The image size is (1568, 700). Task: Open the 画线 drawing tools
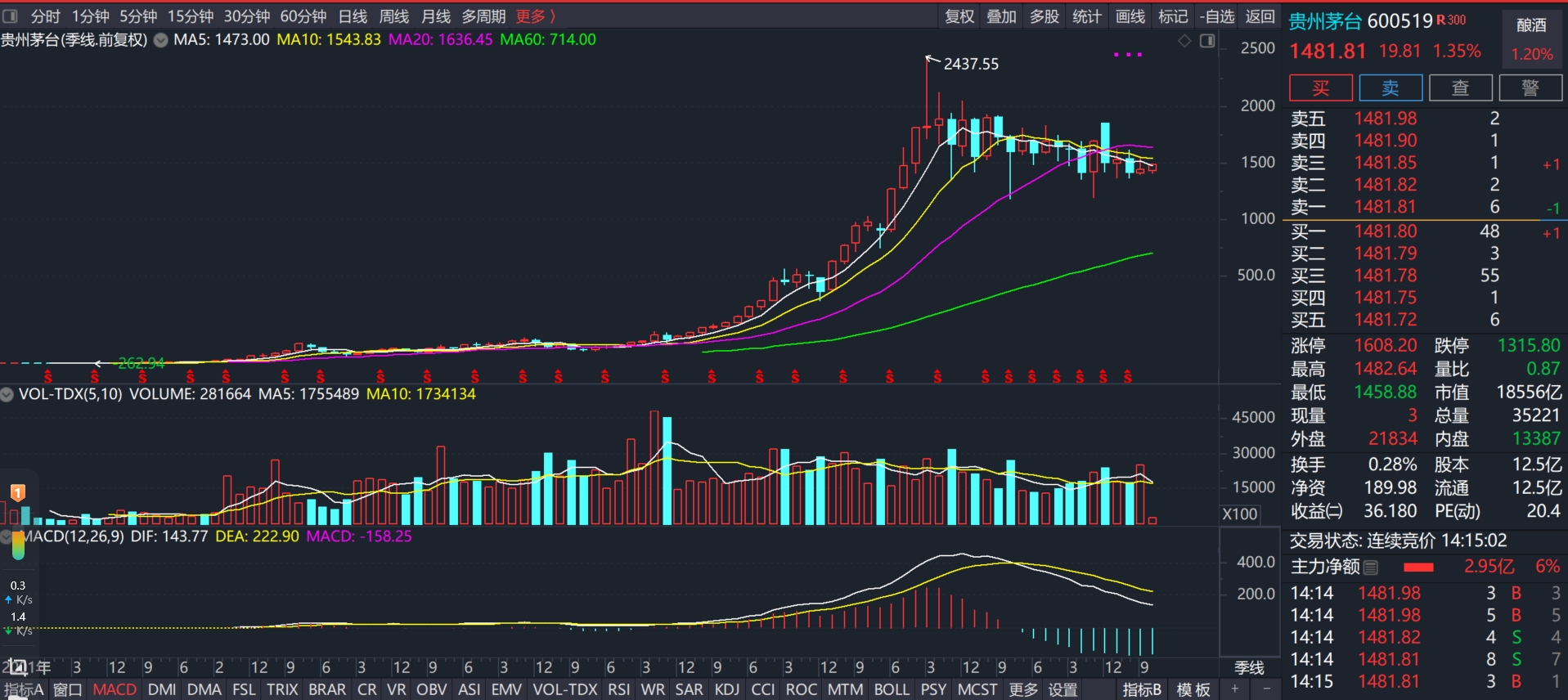[1130, 16]
